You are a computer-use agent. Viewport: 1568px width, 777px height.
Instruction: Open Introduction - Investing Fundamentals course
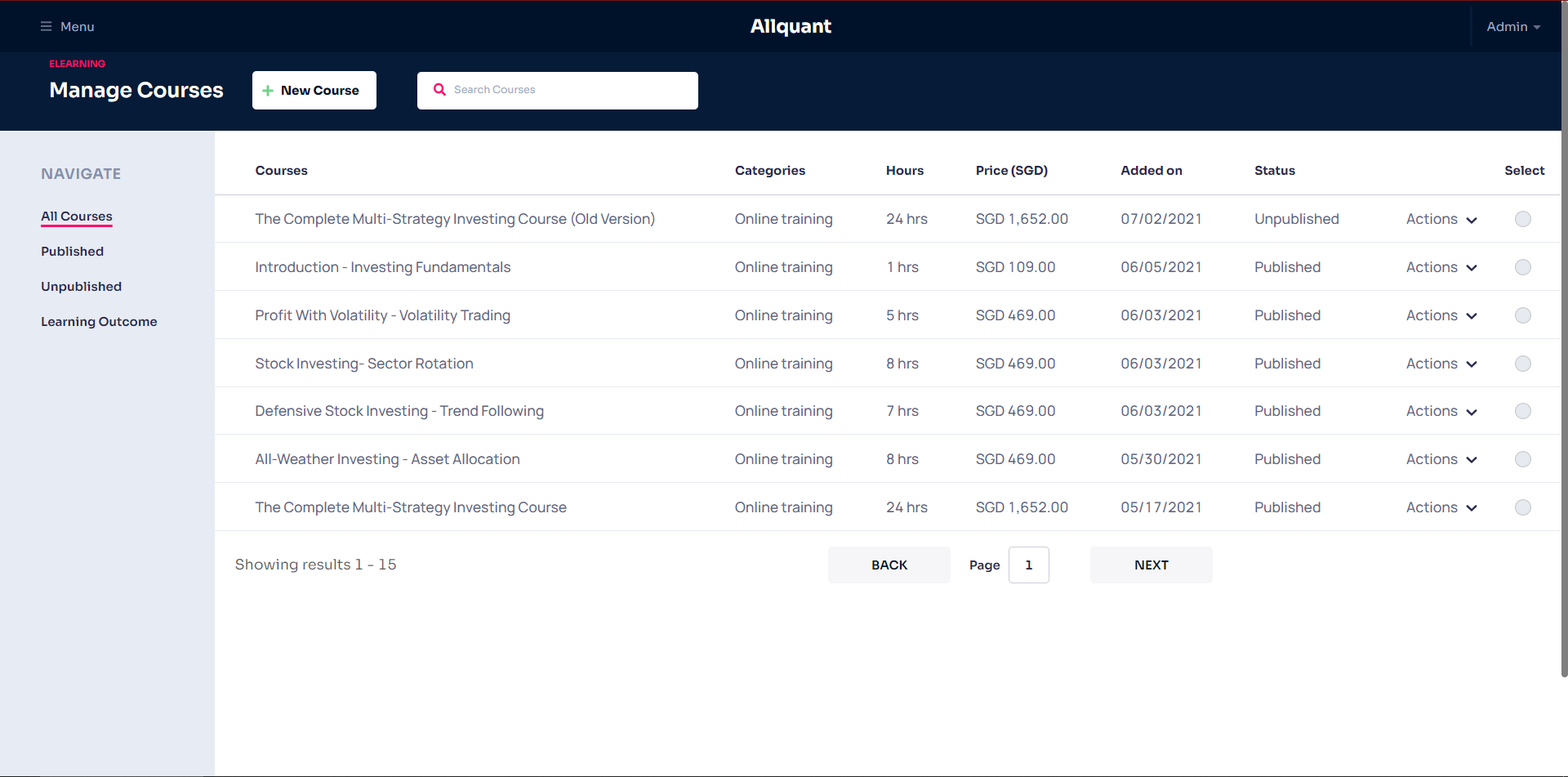click(x=382, y=267)
